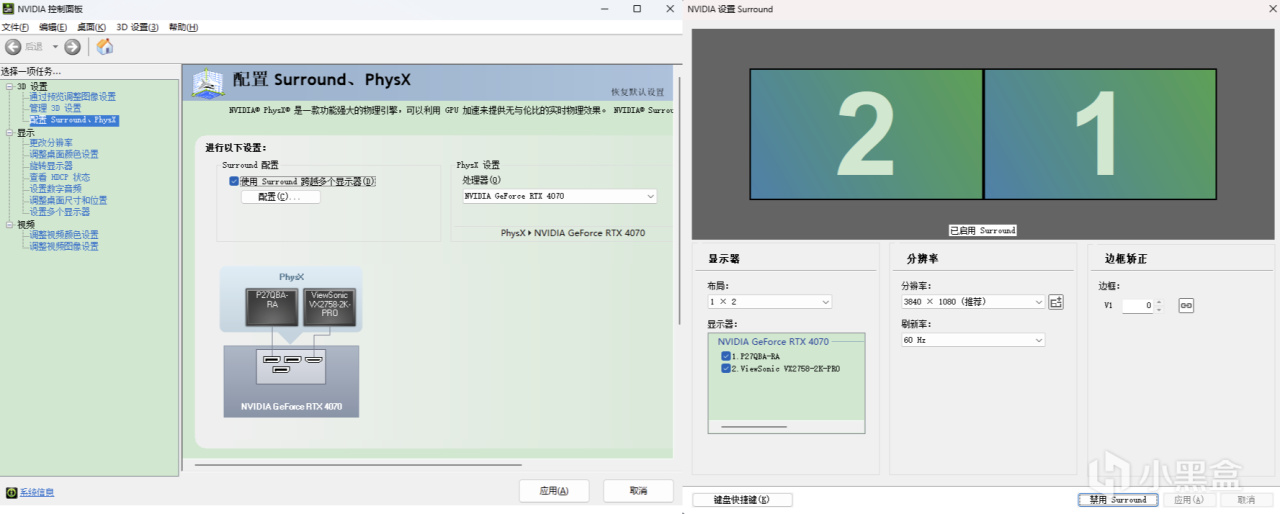Image resolution: width=1280 pixels, height=514 pixels.
Task: Click horizontal scrollbar in 显示器 list
Action: (755, 427)
